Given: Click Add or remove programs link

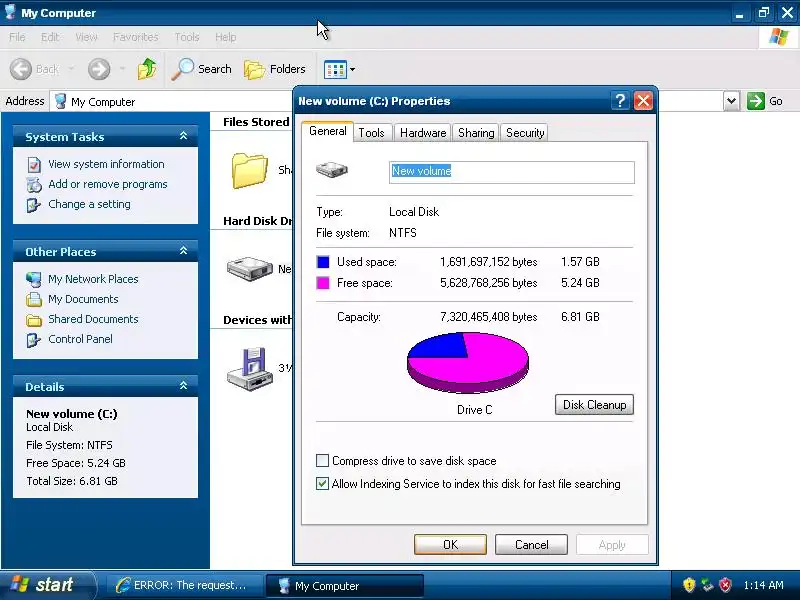Looking at the screenshot, I should [x=108, y=184].
